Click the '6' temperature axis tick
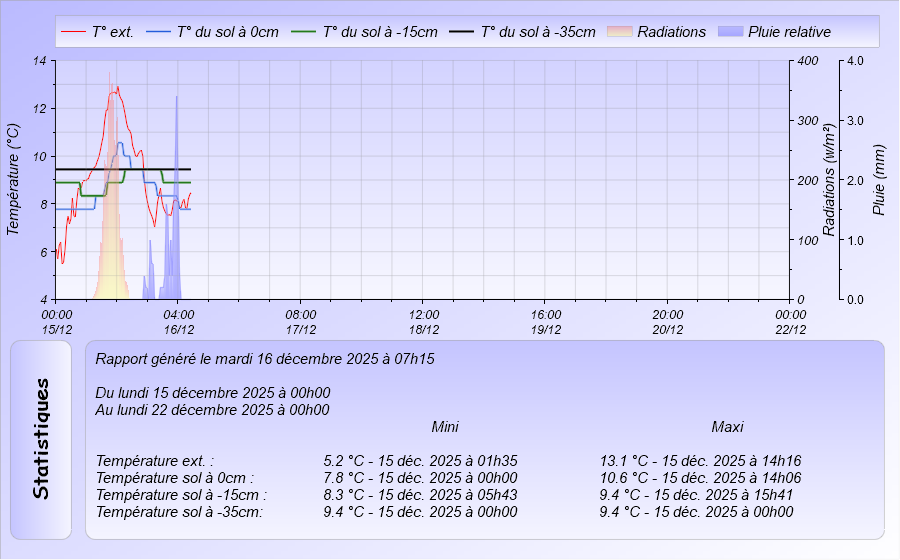900x560 pixels. click(x=44, y=252)
